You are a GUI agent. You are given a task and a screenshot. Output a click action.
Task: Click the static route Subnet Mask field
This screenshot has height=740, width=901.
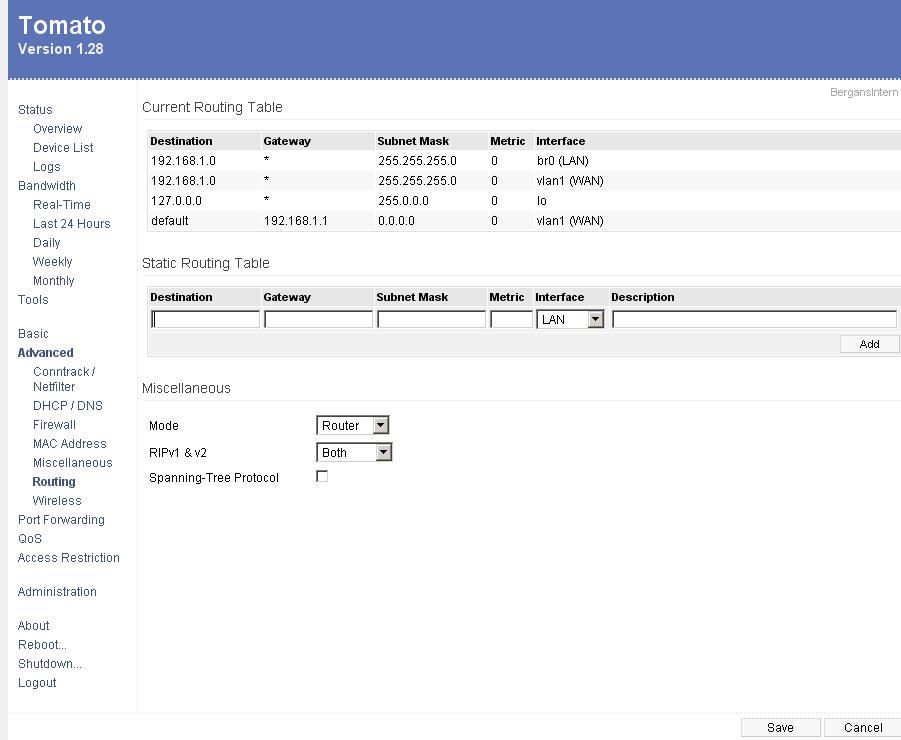point(432,319)
